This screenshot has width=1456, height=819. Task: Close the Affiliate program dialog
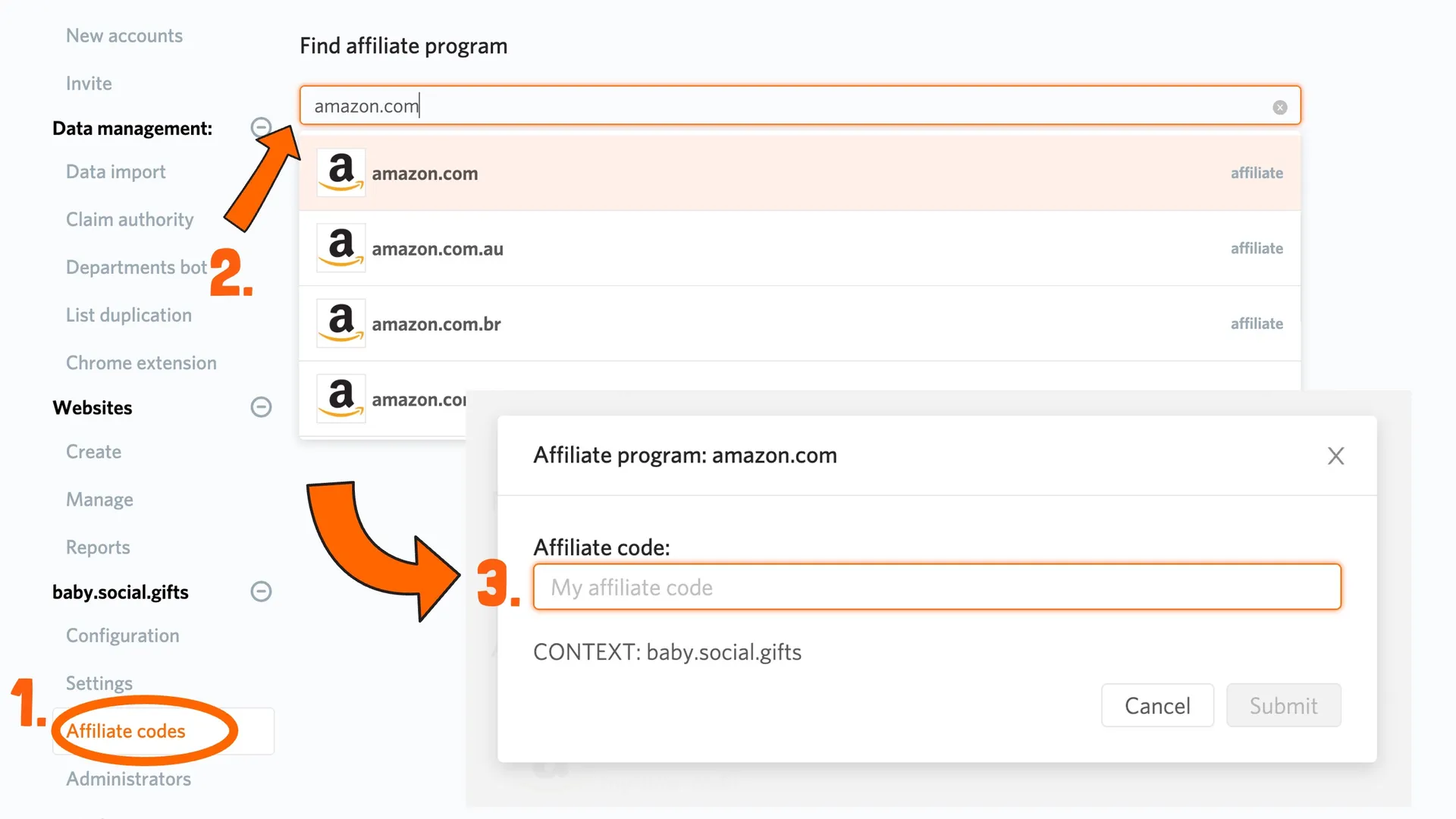coord(1335,456)
